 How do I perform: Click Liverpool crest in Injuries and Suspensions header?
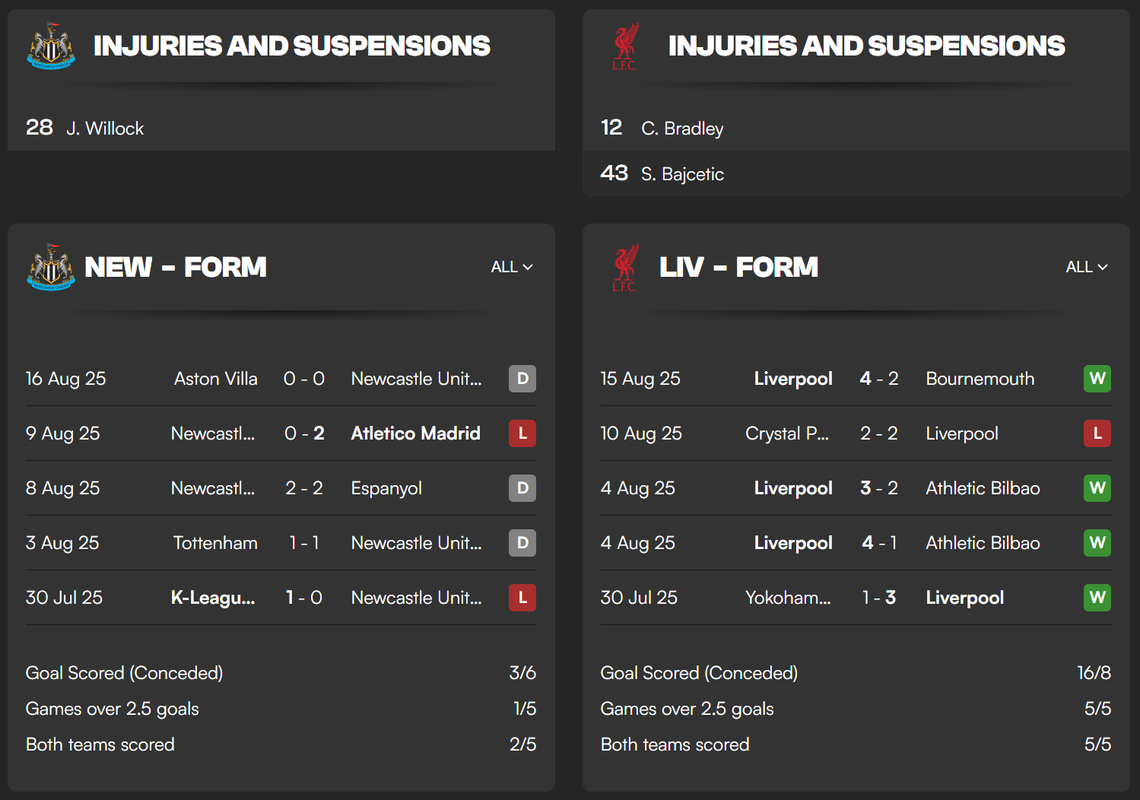click(x=625, y=46)
